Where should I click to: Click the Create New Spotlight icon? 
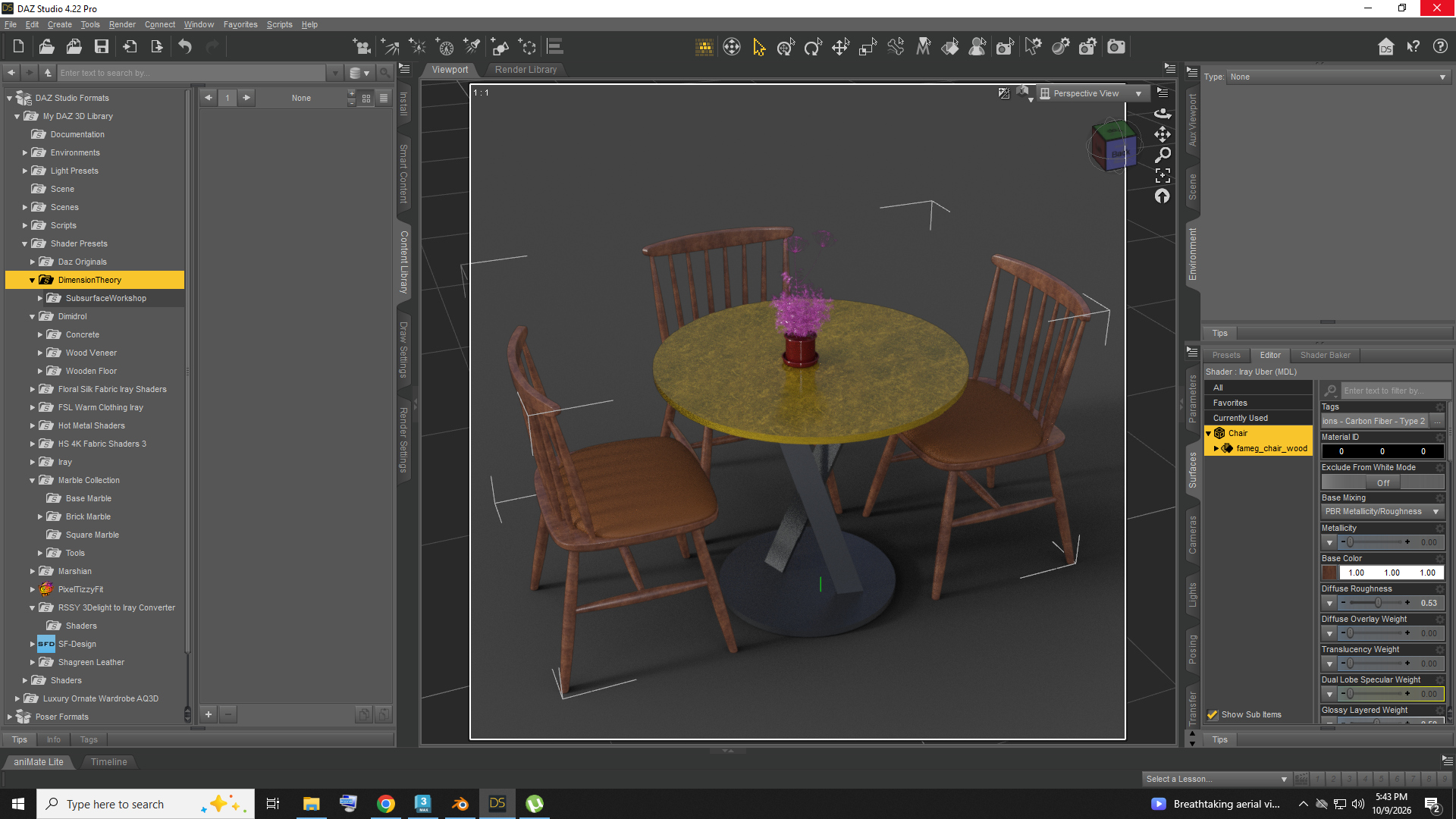pos(390,47)
